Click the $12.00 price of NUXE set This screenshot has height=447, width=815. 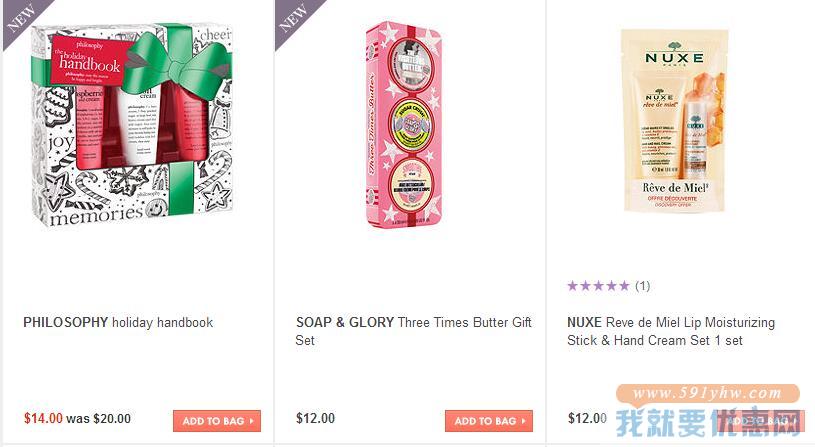(x=587, y=418)
